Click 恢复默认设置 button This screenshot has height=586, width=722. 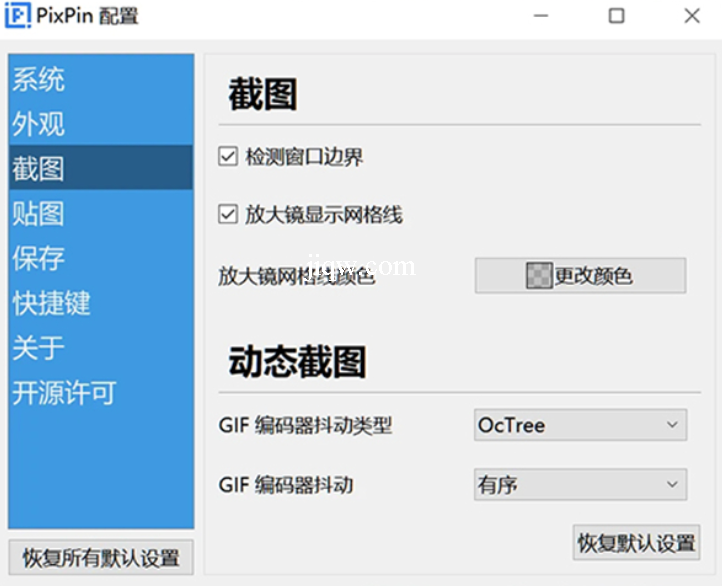click(636, 542)
